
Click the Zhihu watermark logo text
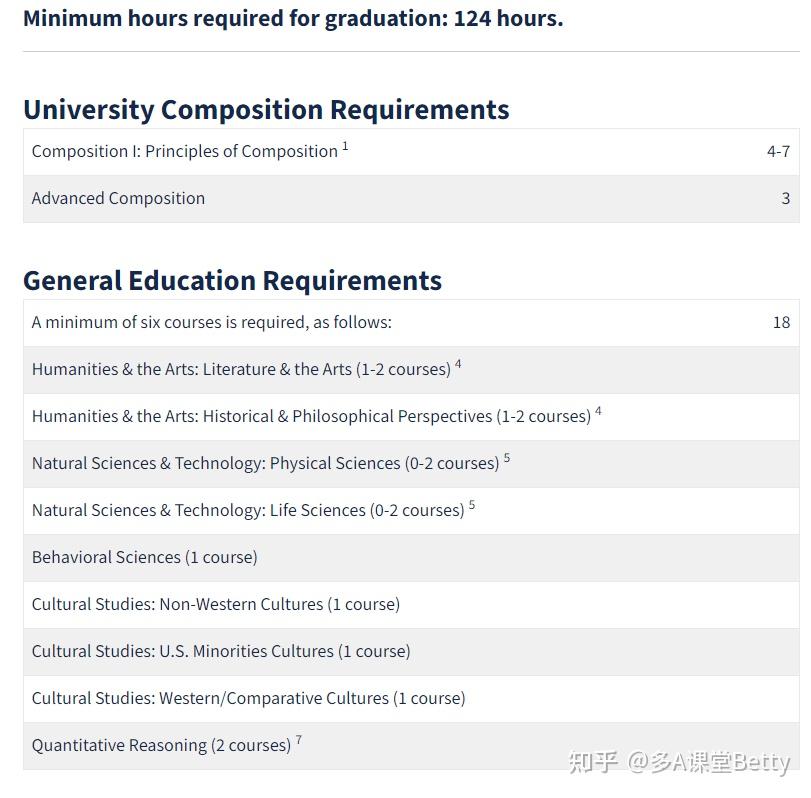pyautogui.click(x=594, y=762)
